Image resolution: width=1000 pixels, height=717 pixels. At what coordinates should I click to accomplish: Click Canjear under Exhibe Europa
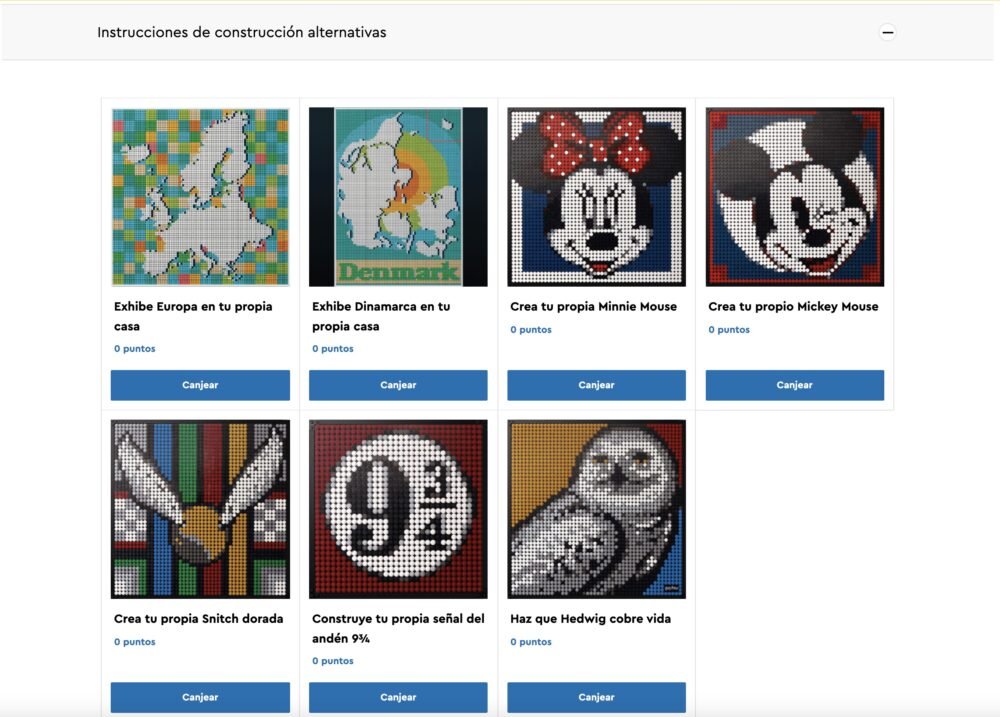(200, 385)
